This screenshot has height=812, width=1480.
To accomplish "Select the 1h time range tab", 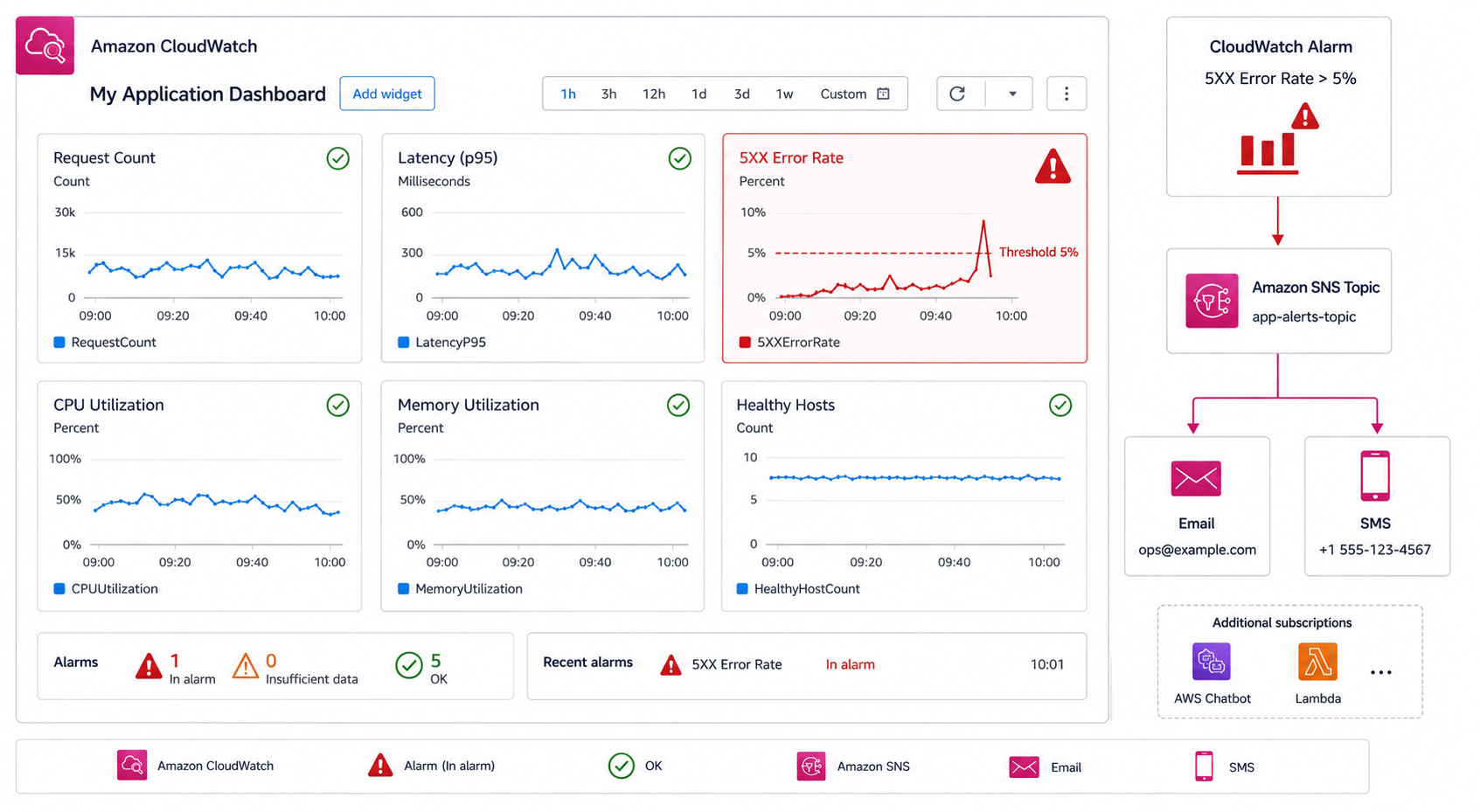I will (x=568, y=94).
